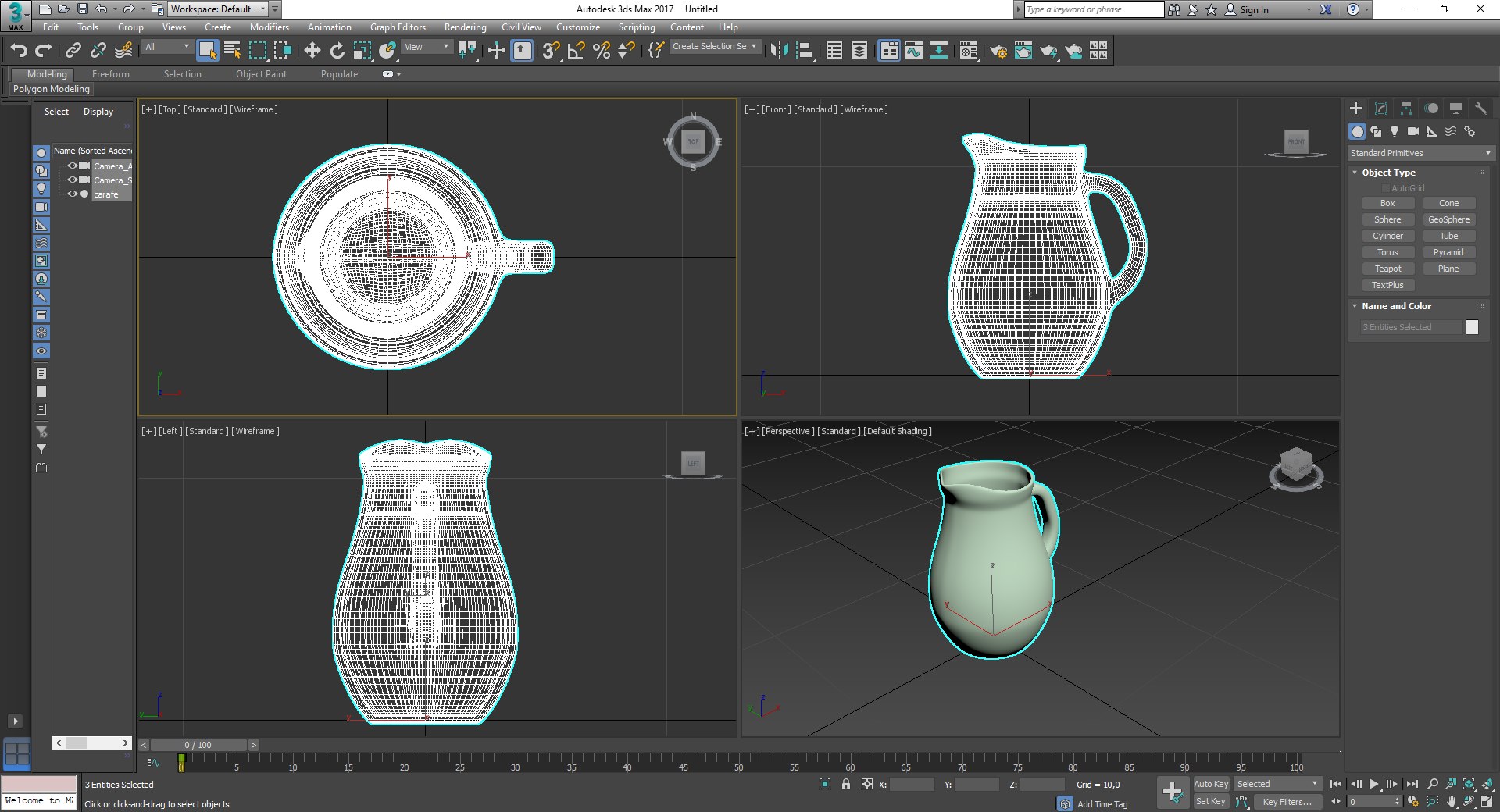This screenshot has height=812, width=1500.
Task: Toggle the Selection Lock padlock
Action: [x=846, y=784]
